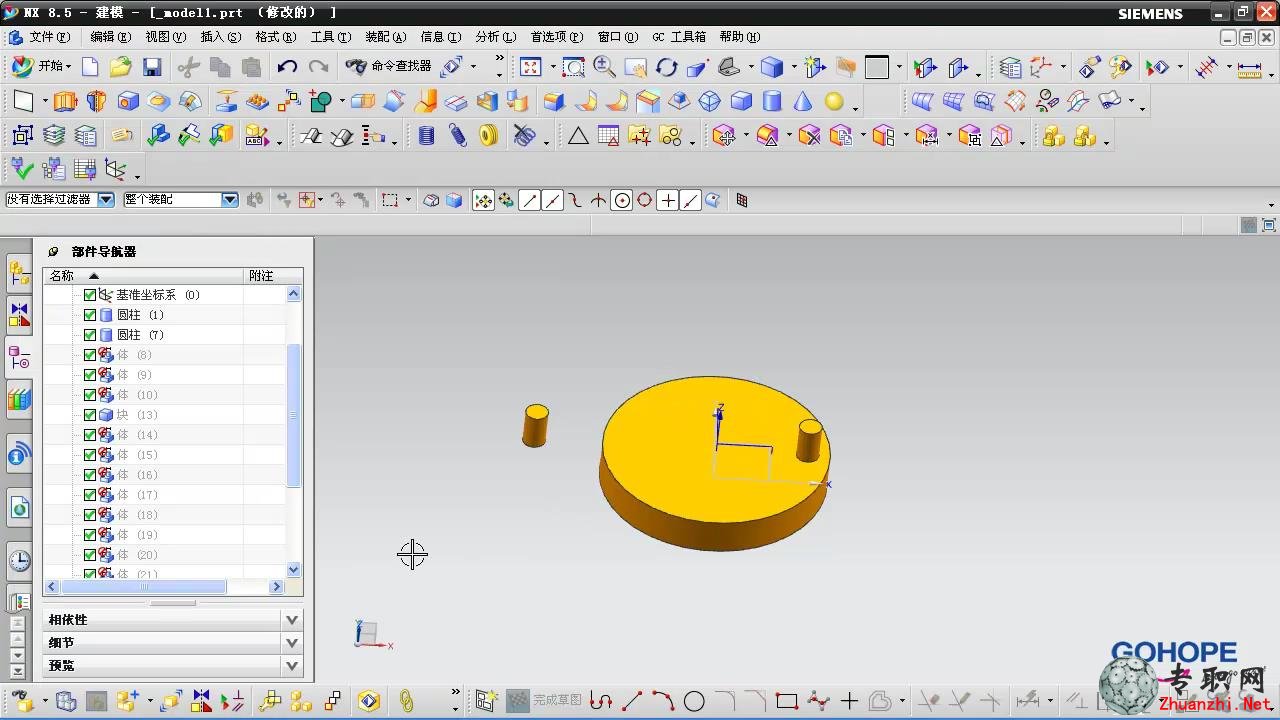Select the Cone primitive tool
Image resolution: width=1280 pixels, height=720 pixels.
coord(803,101)
